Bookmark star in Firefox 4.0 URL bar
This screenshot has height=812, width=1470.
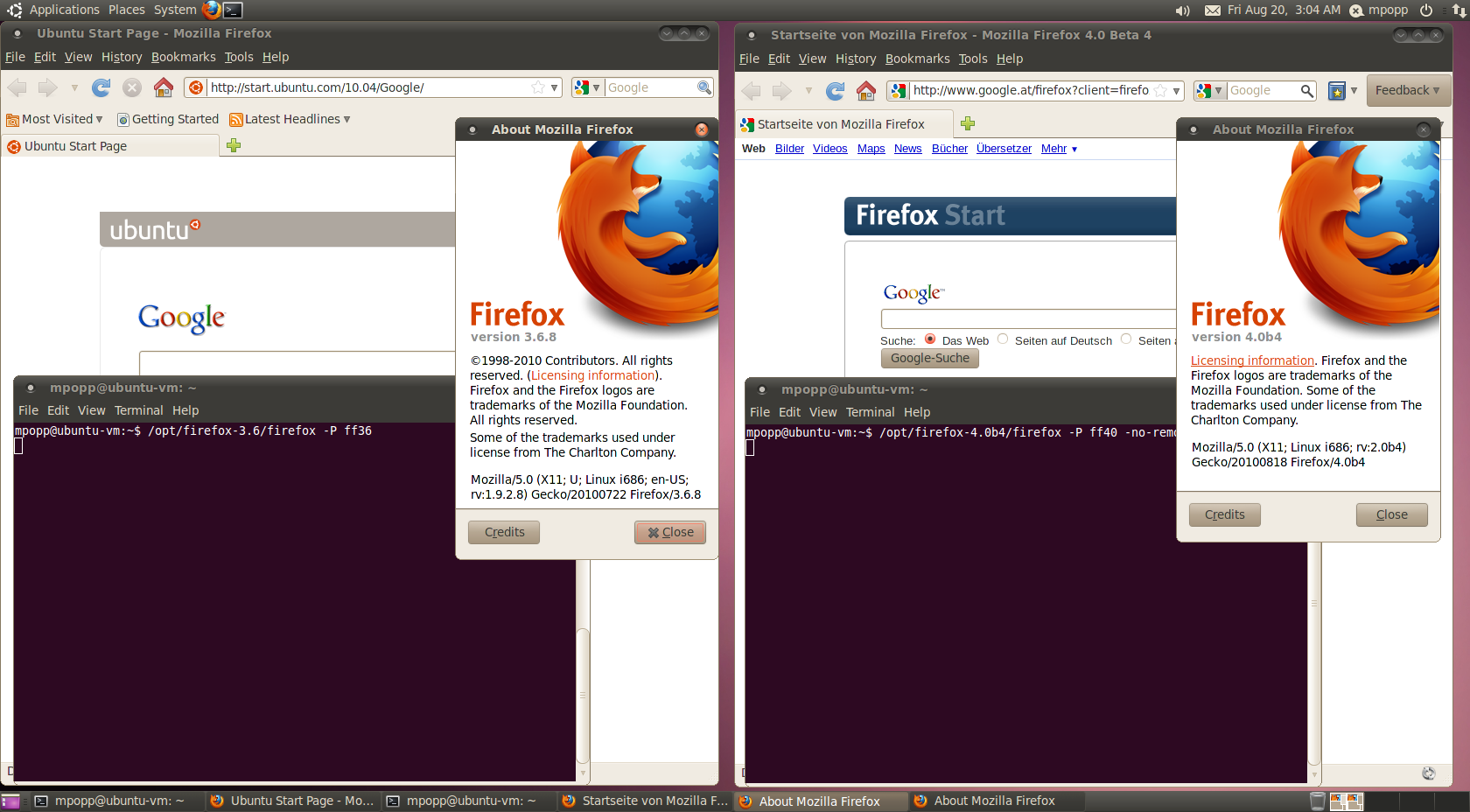pyautogui.click(x=1160, y=90)
